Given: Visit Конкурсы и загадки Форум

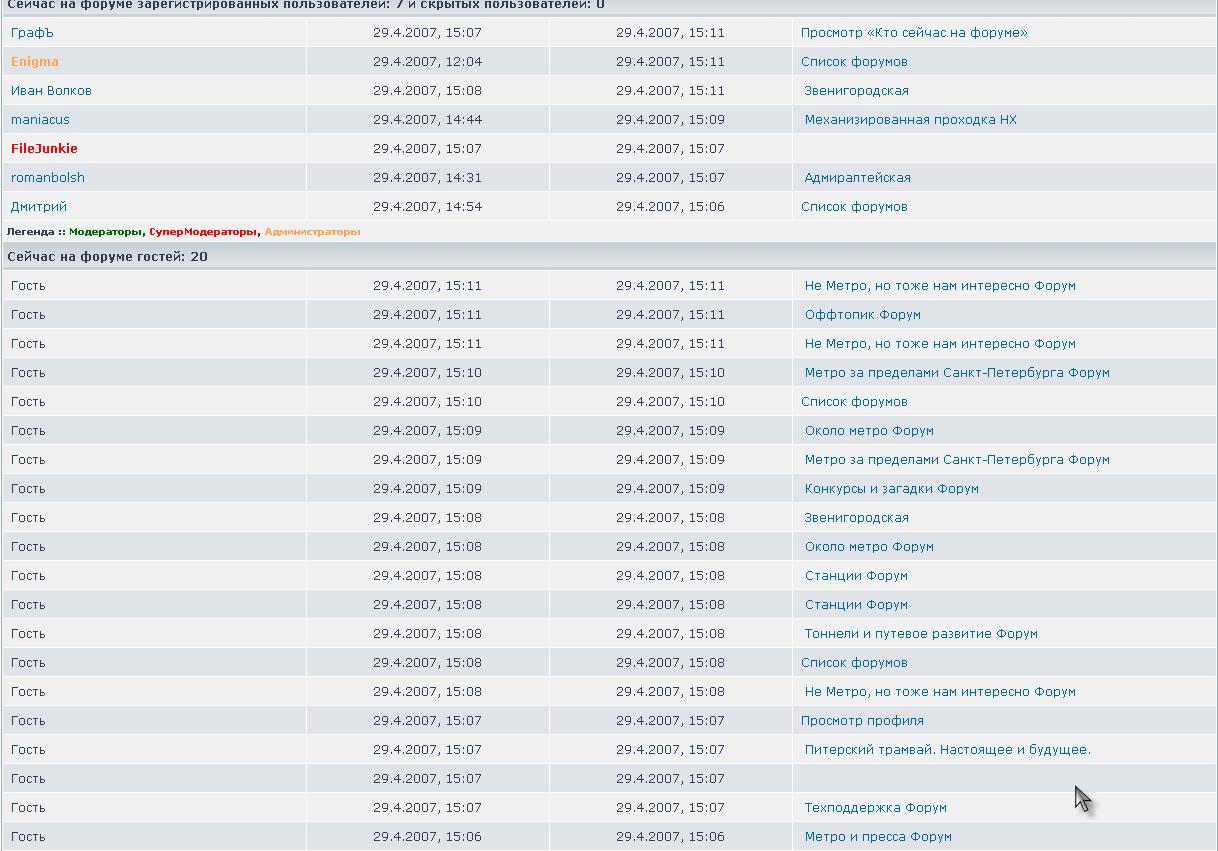Looking at the screenshot, I should pyautogui.click(x=891, y=489).
